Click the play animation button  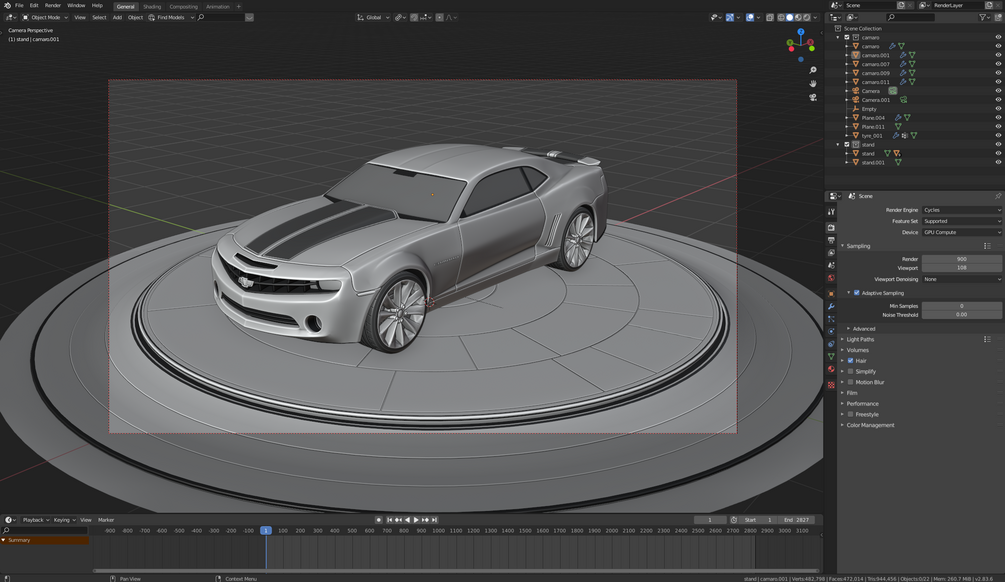(416, 520)
